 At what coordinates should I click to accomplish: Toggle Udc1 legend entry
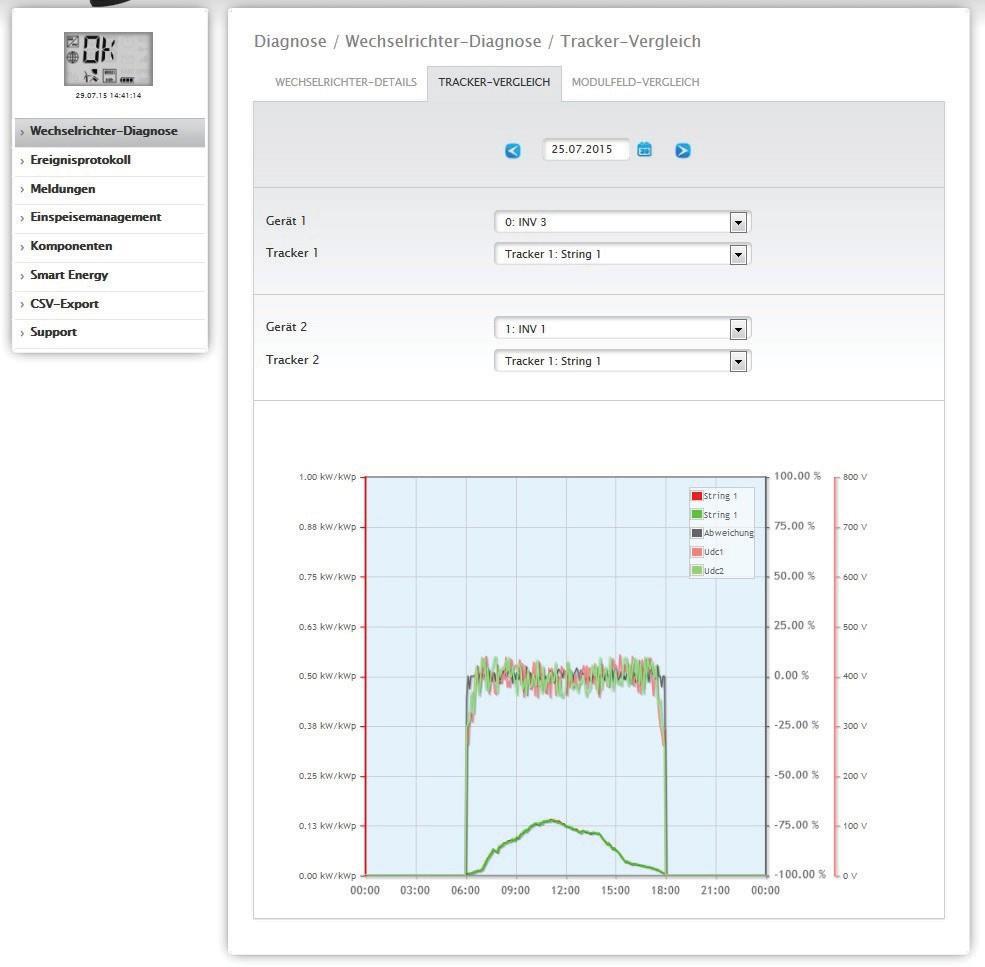(x=707, y=552)
